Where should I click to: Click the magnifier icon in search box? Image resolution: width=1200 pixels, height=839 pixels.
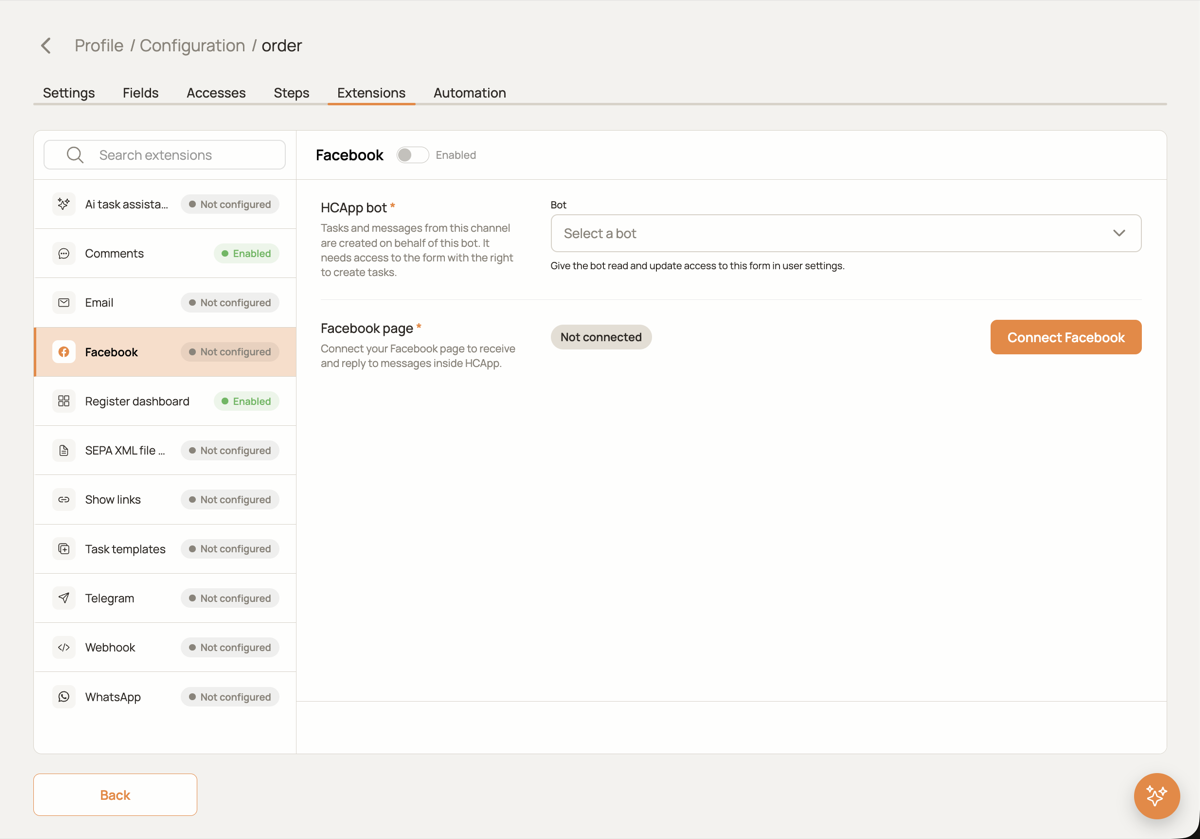pyautogui.click(x=75, y=155)
